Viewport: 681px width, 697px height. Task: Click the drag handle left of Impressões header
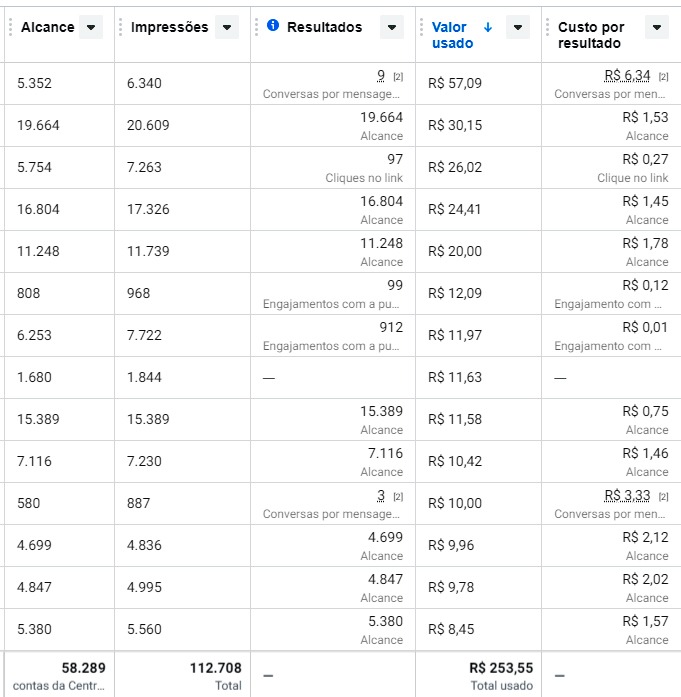tap(119, 27)
